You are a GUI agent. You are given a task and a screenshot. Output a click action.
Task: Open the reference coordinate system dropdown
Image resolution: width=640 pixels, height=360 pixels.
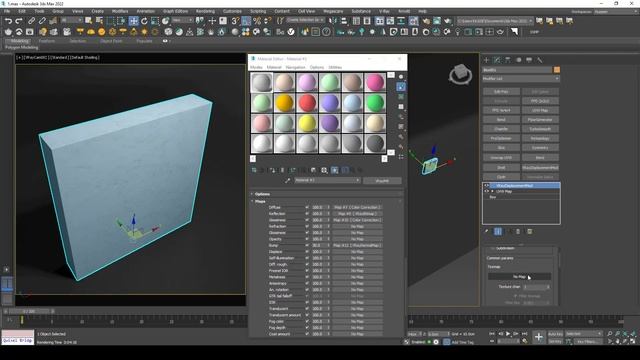tap(182, 20)
